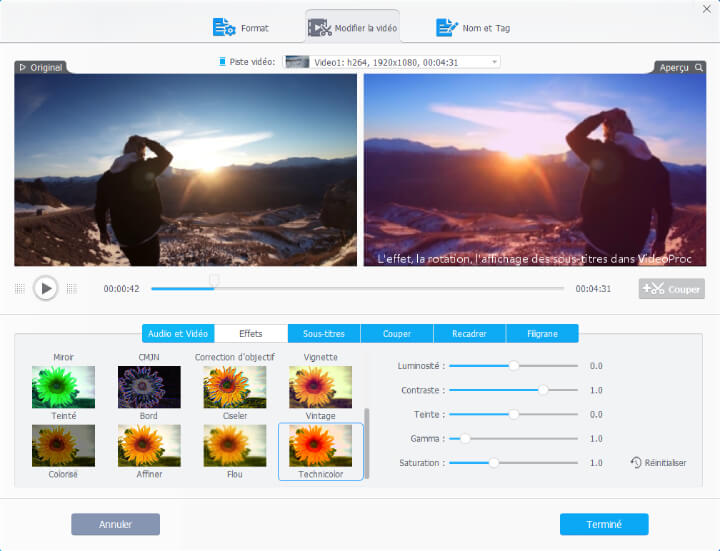Click the CMJN effect label

(x=149, y=357)
